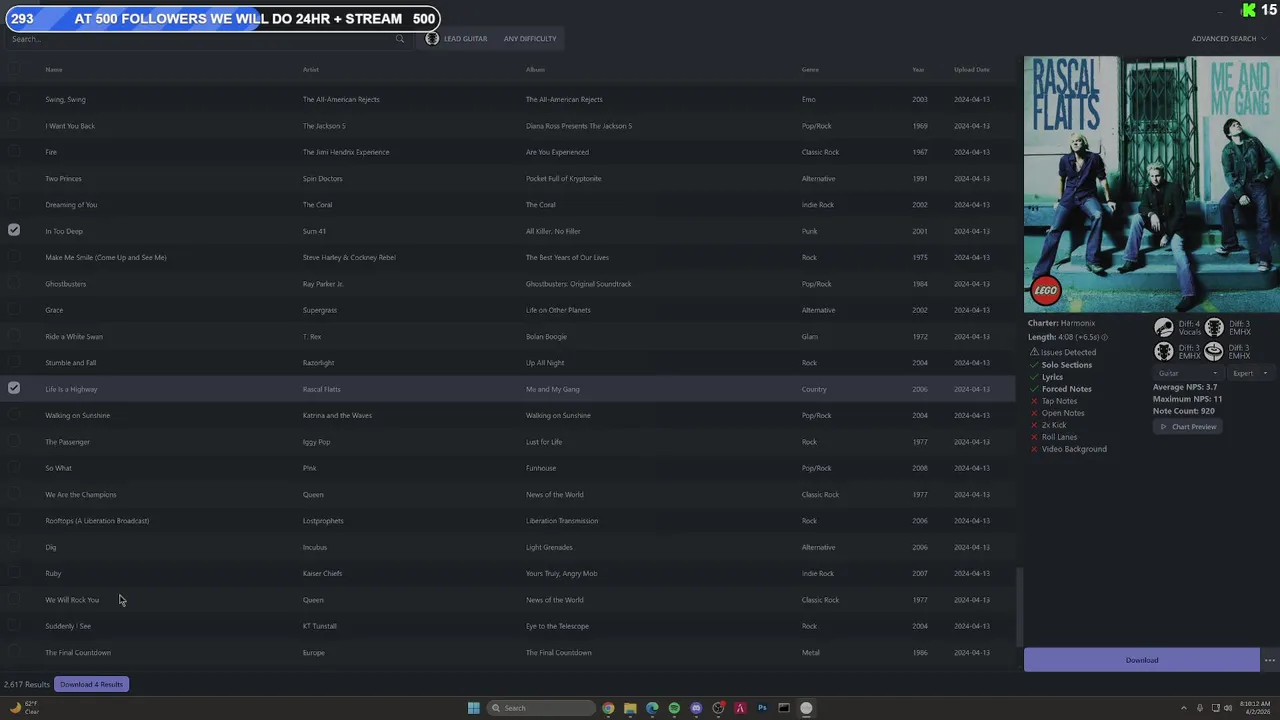Select the We Will Rock You row
The width and height of the screenshot is (1280, 720).
point(508,600)
